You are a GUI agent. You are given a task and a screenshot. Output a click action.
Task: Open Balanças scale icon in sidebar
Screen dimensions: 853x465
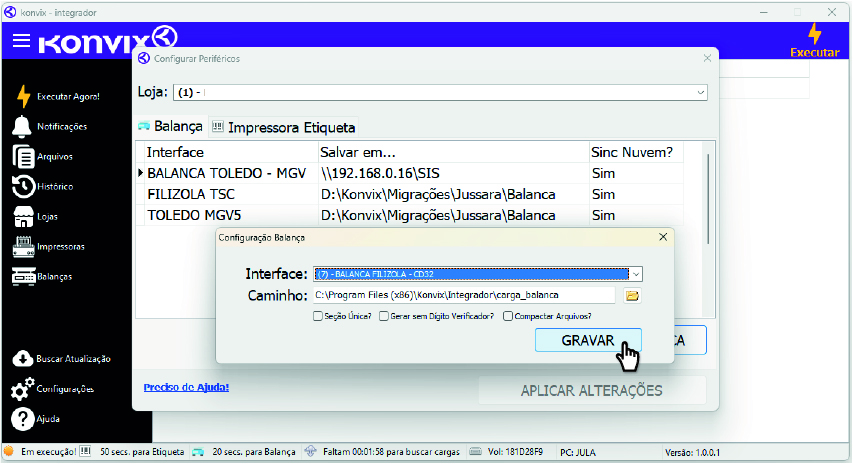click(23, 276)
